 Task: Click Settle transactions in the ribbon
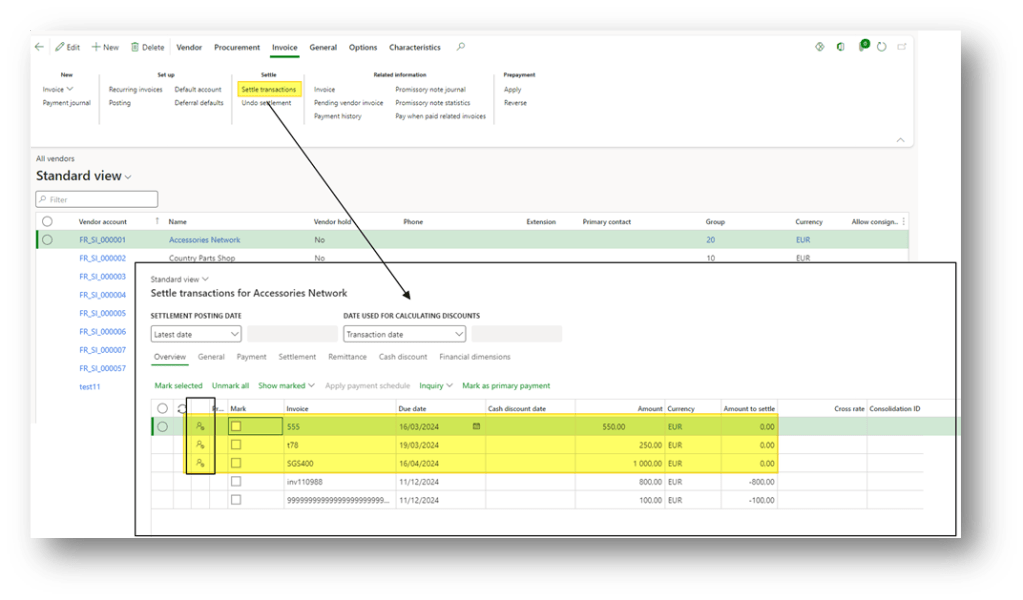268,89
